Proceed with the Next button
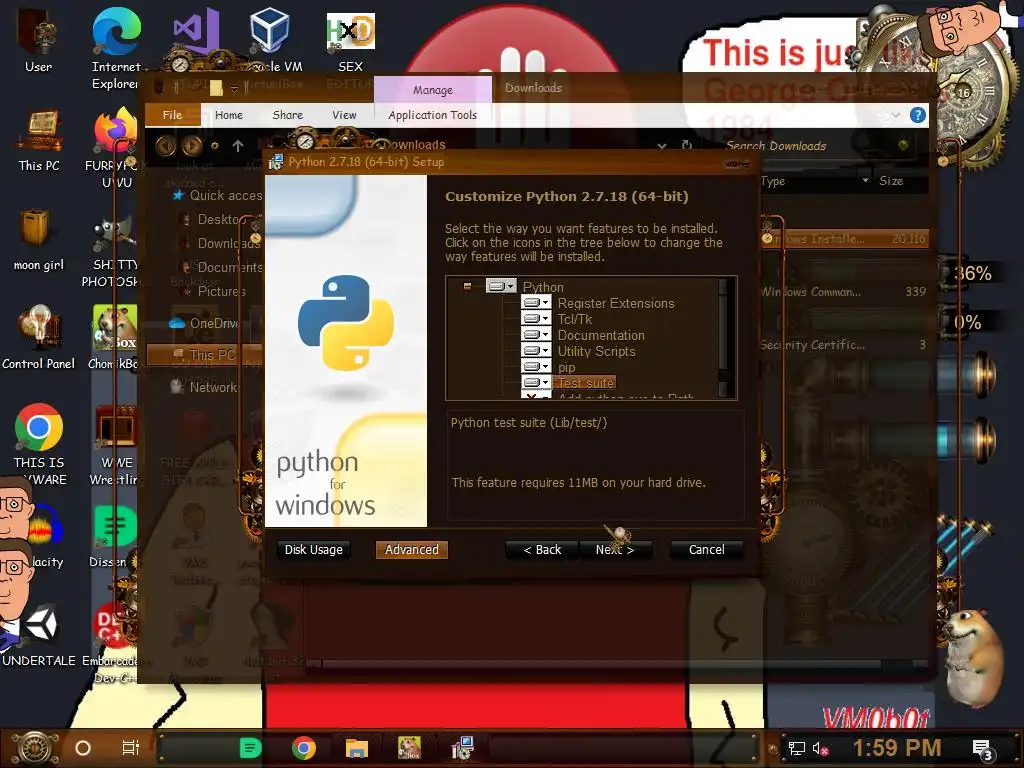This screenshot has height=768, width=1024. (x=615, y=550)
